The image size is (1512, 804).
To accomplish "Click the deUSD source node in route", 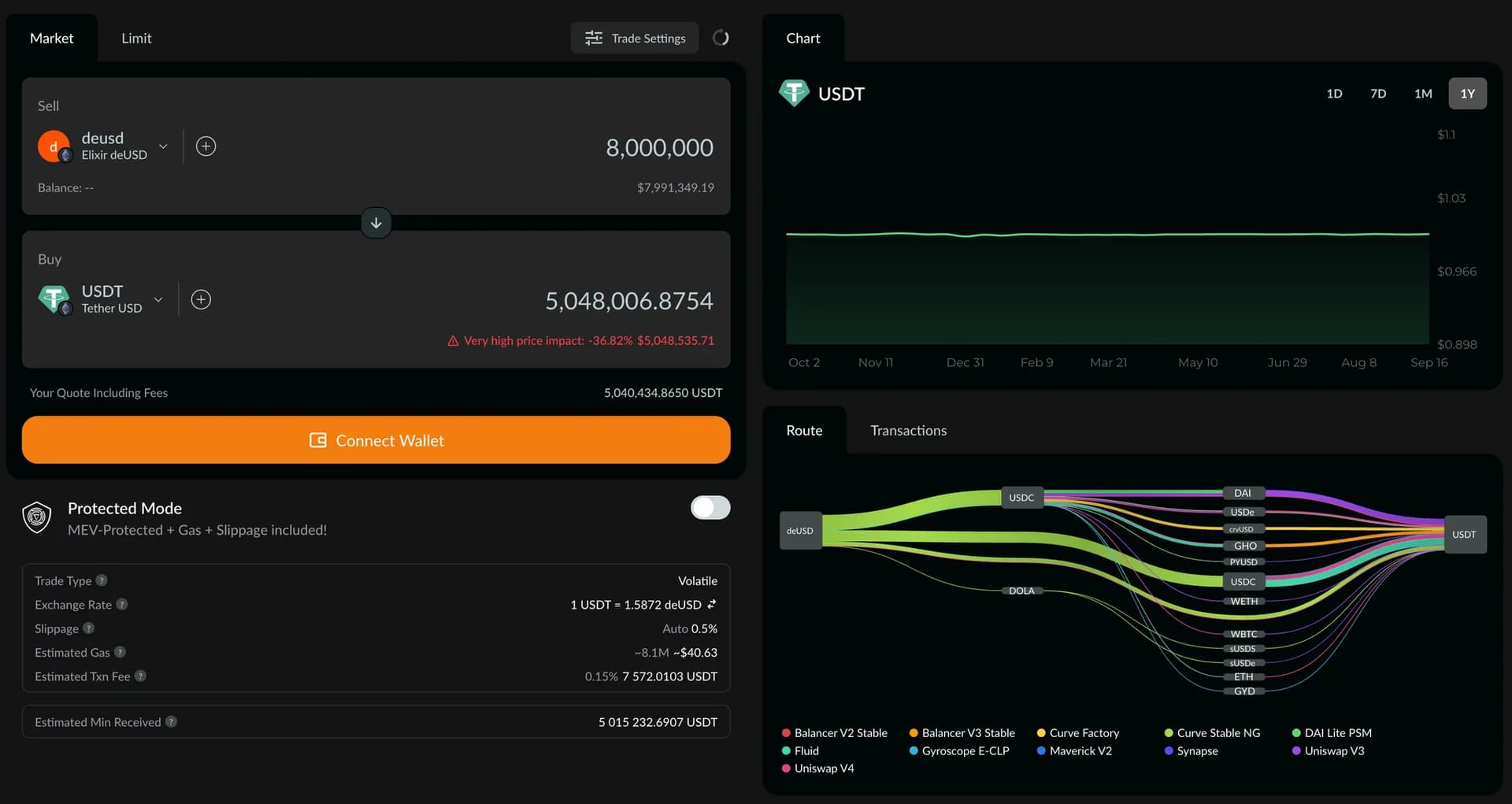I will [800, 531].
